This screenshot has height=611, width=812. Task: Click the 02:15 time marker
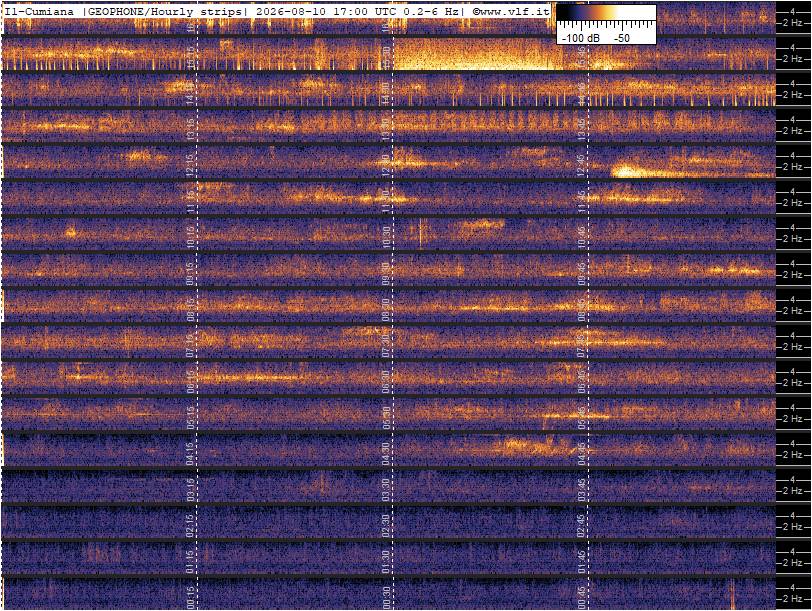(x=191, y=526)
